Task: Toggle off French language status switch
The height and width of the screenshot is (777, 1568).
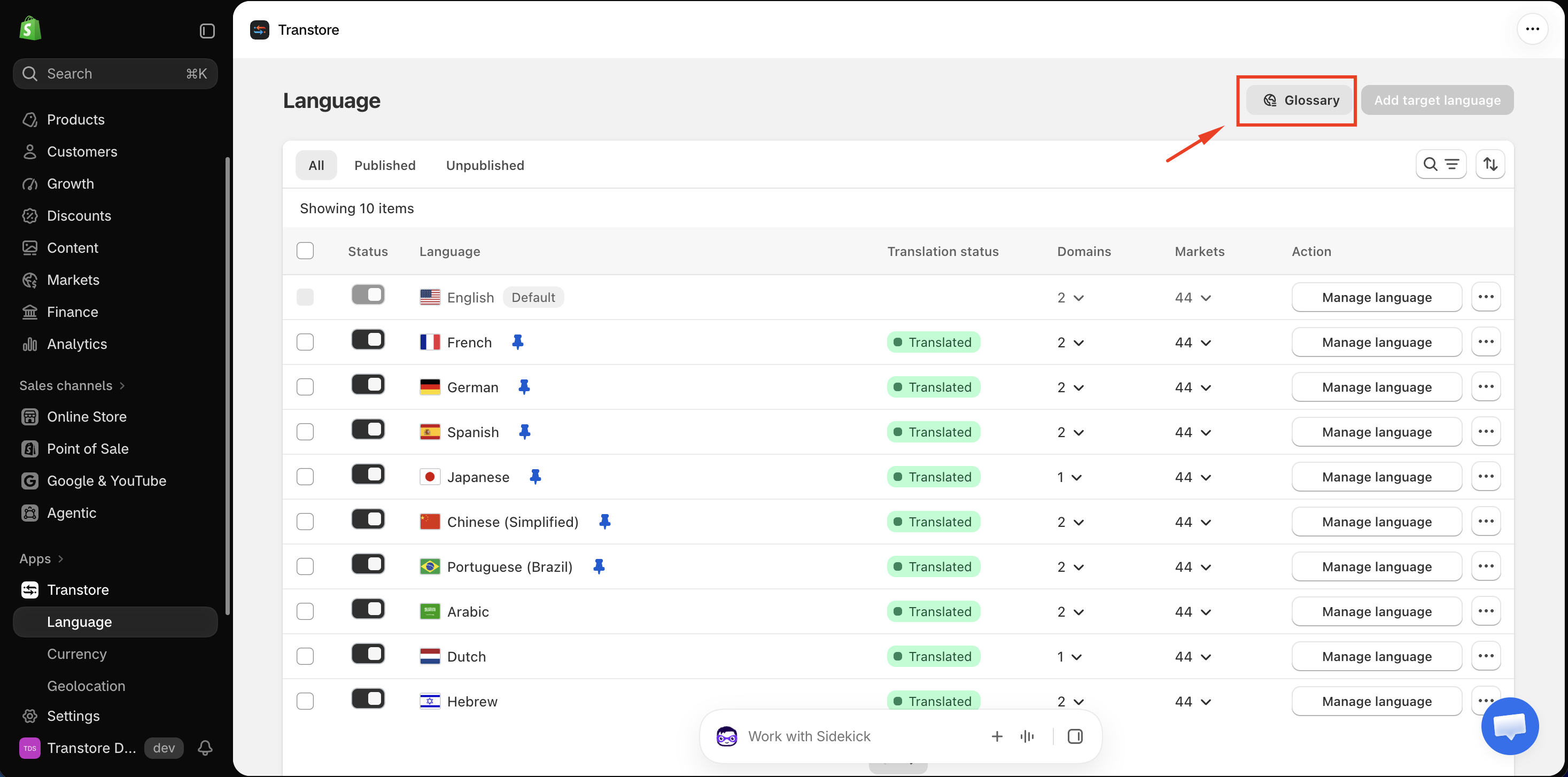Action: click(x=368, y=339)
